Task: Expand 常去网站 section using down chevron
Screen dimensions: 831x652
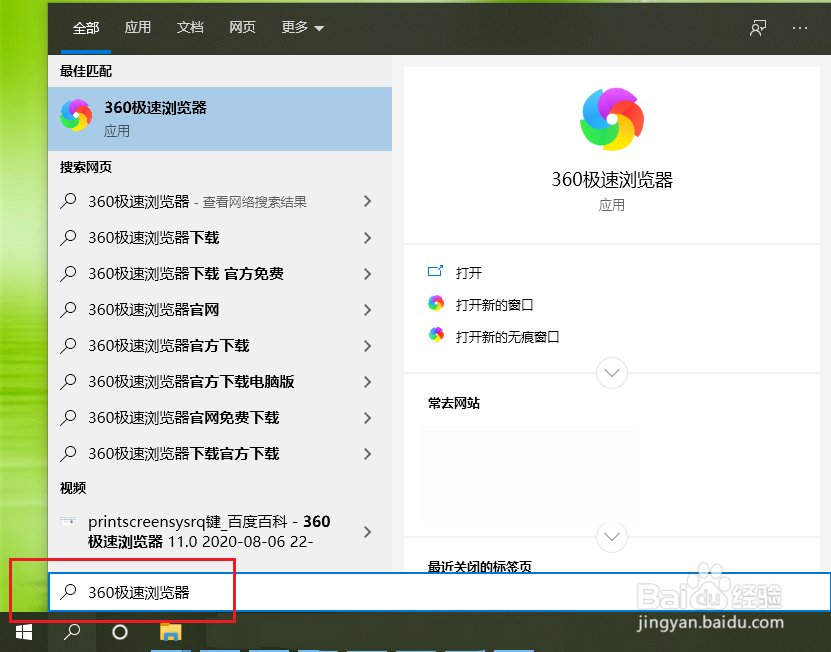Action: click(611, 537)
